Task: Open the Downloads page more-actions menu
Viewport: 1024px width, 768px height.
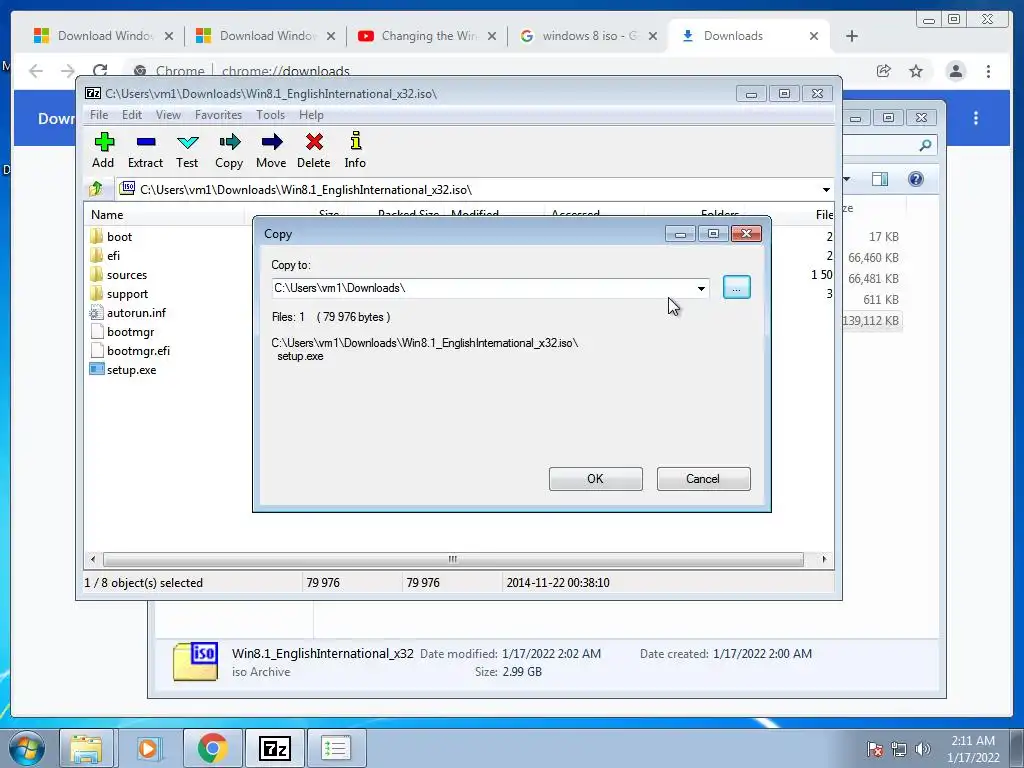Action: click(976, 118)
